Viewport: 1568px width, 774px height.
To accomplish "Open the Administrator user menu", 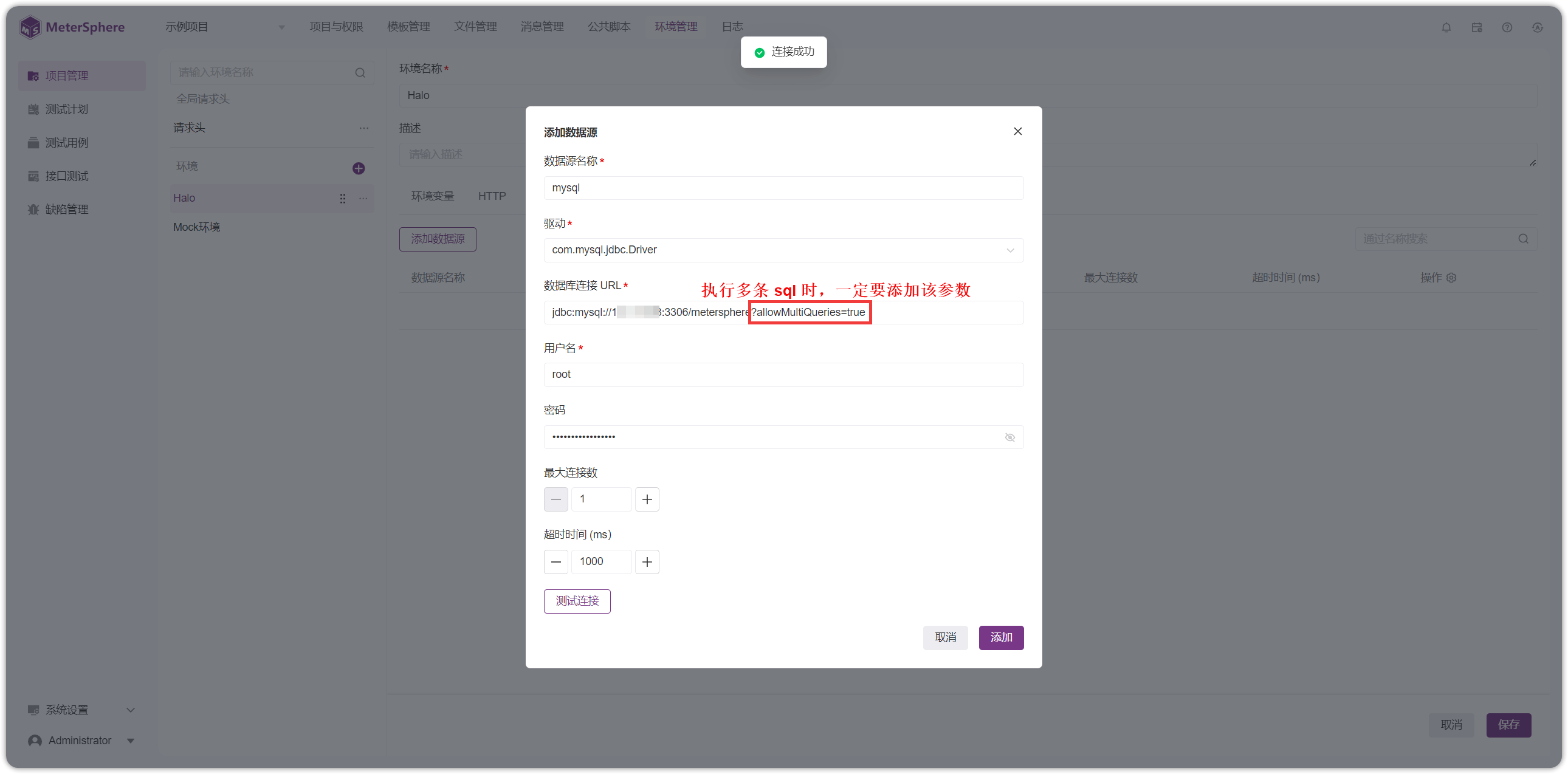I will tap(81, 741).
